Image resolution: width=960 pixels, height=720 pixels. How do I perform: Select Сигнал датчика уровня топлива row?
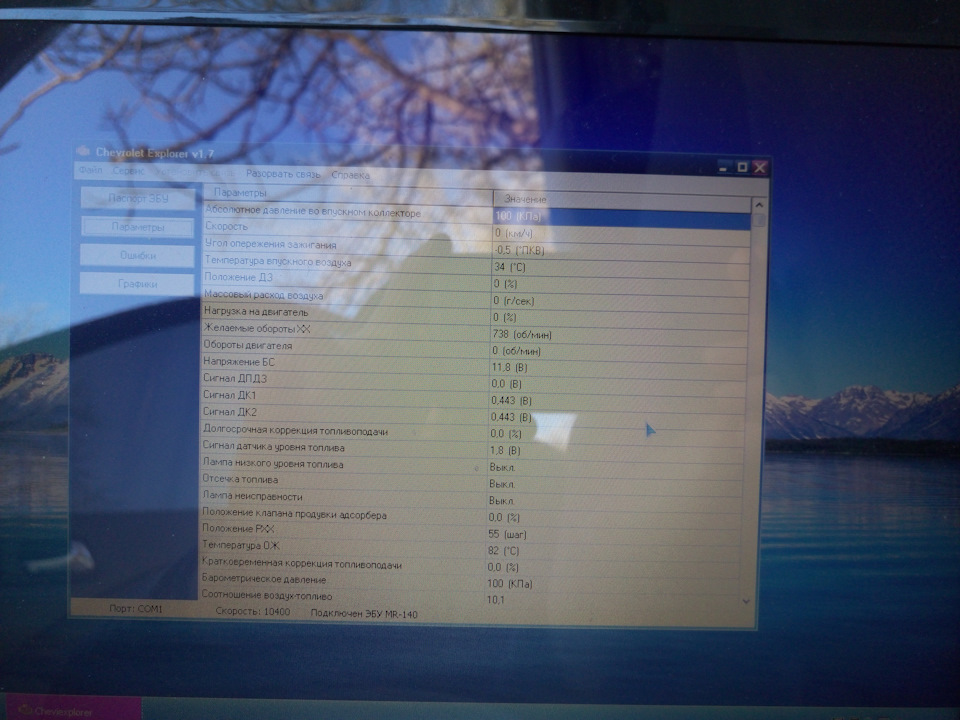(474, 449)
